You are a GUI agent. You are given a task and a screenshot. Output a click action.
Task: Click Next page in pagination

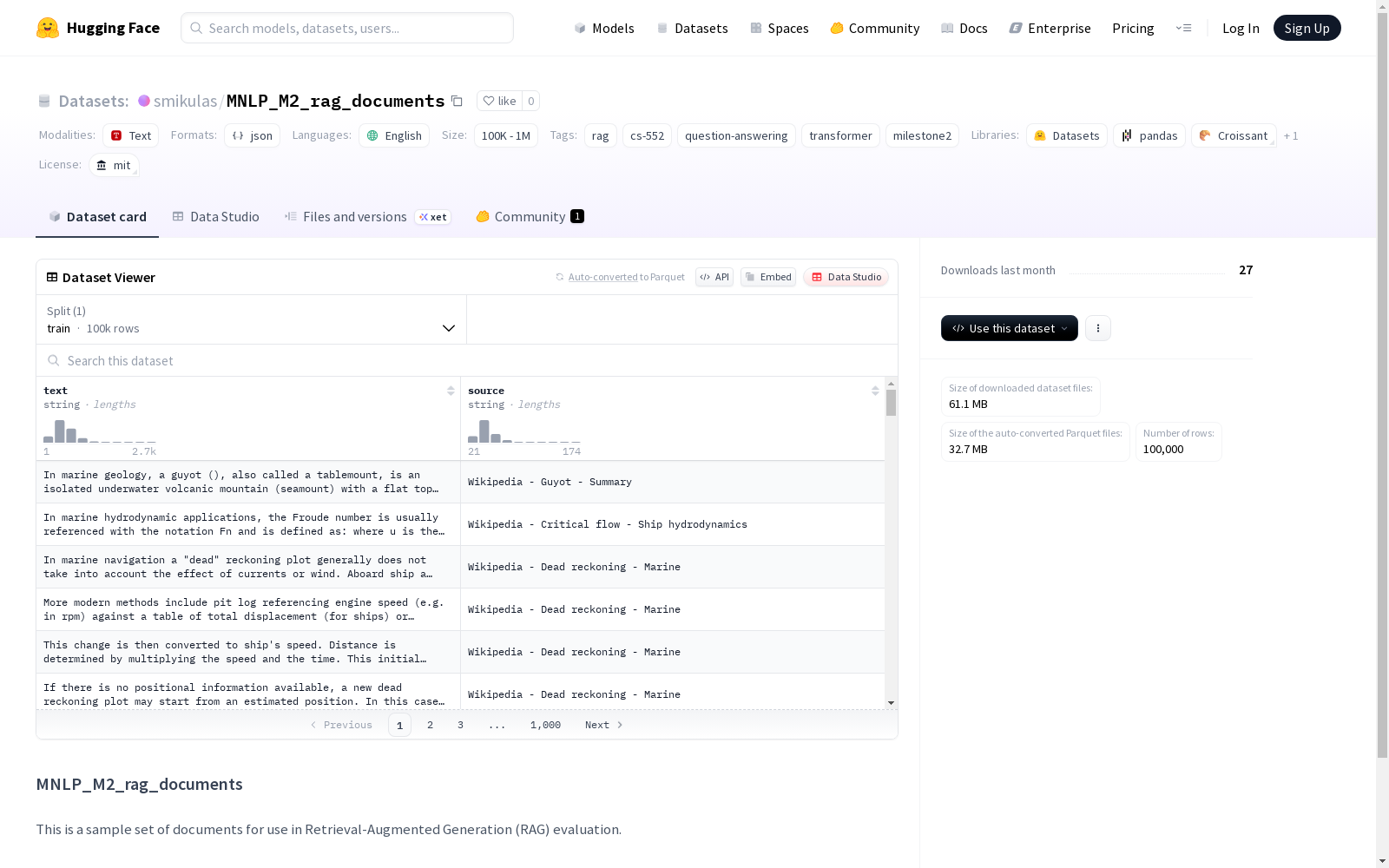604,725
